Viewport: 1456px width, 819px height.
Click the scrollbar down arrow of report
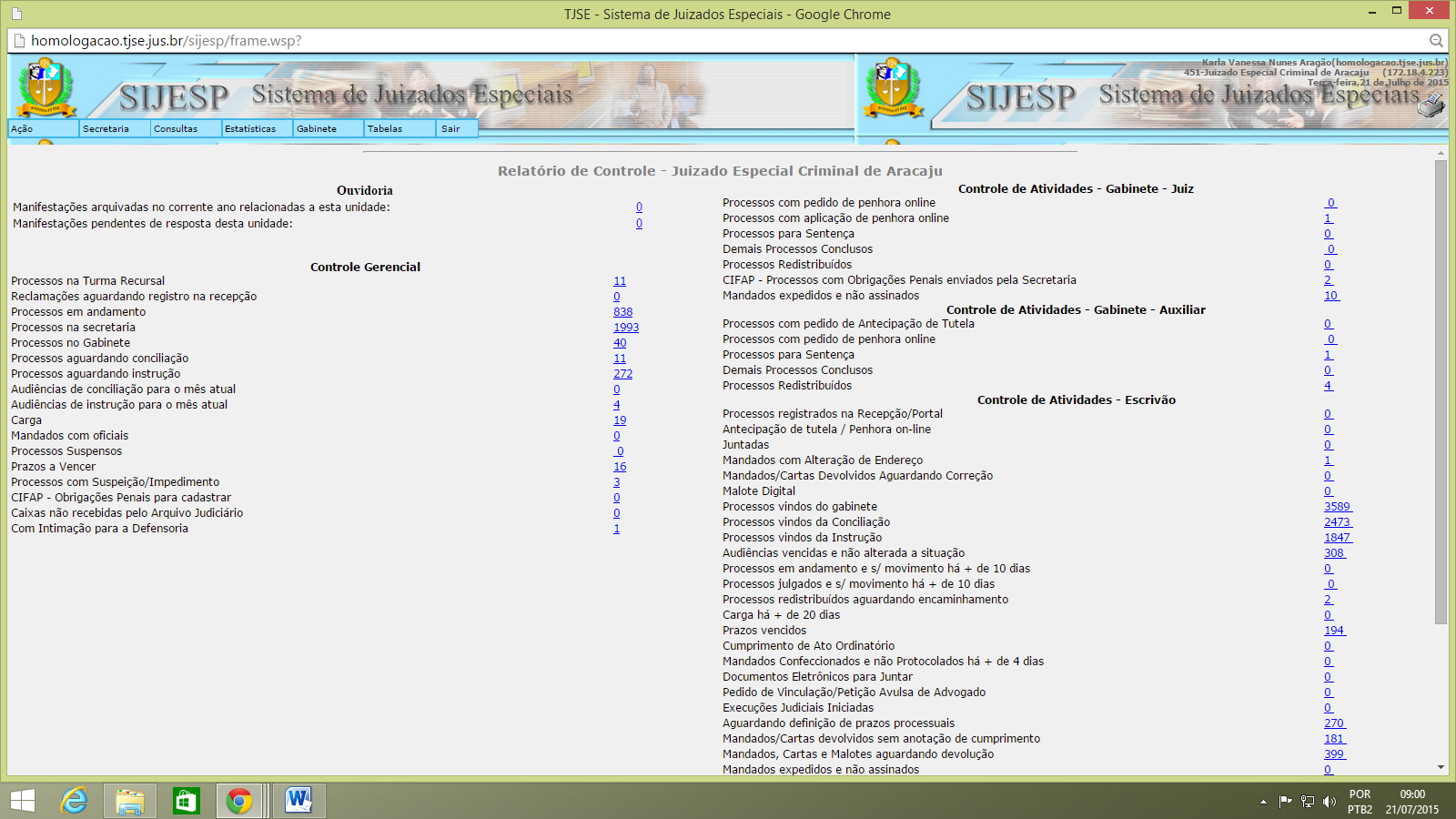pyautogui.click(x=1441, y=767)
